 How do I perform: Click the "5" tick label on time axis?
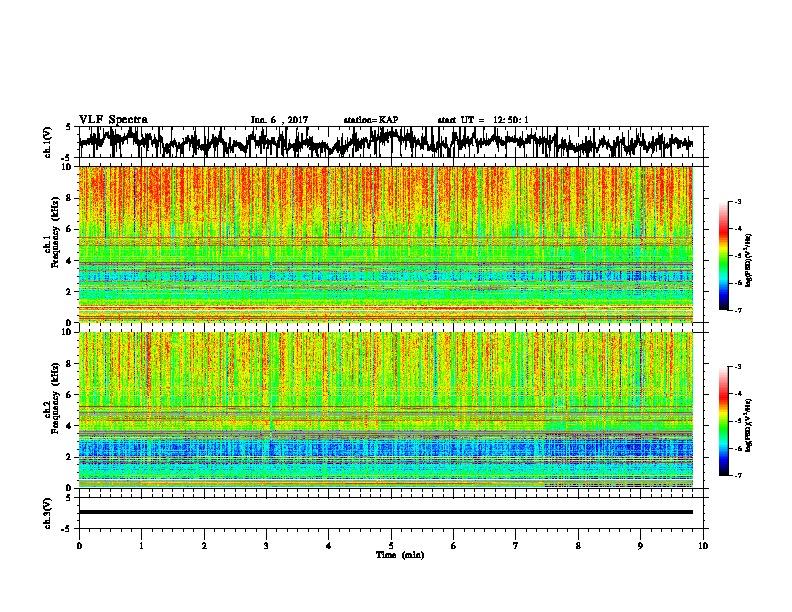point(391,546)
